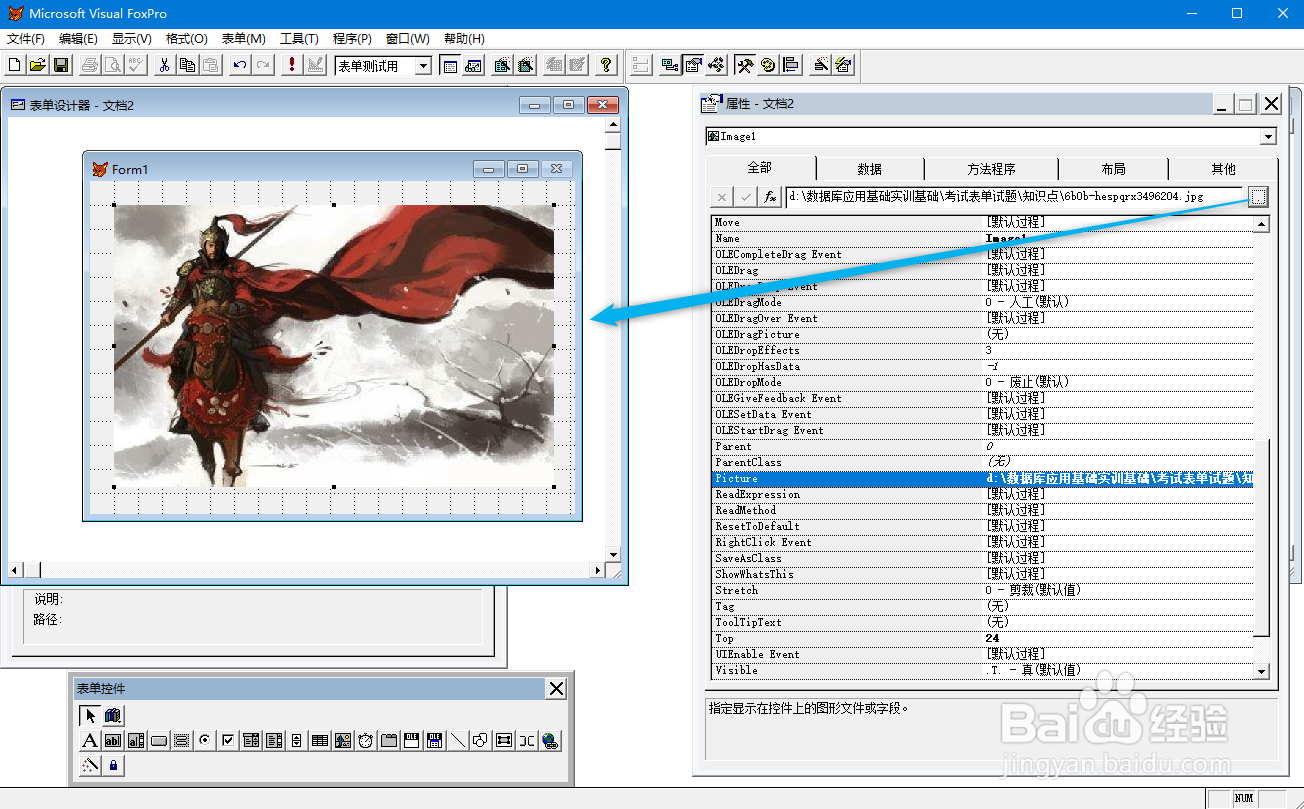Select the Line control tool
The height and width of the screenshot is (809, 1304).
tap(458, 740)
